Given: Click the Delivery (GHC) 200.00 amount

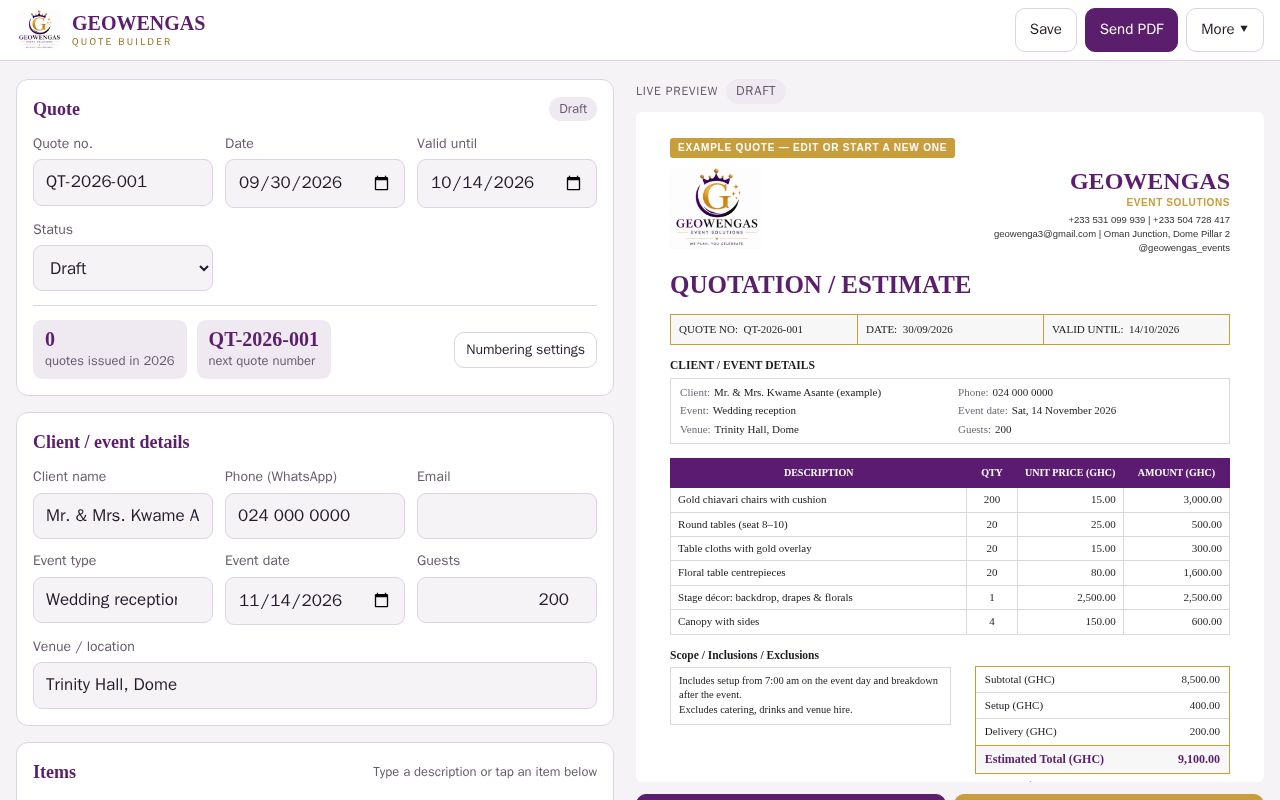Looking at the screenshot, I should [x=1205, y=731].
